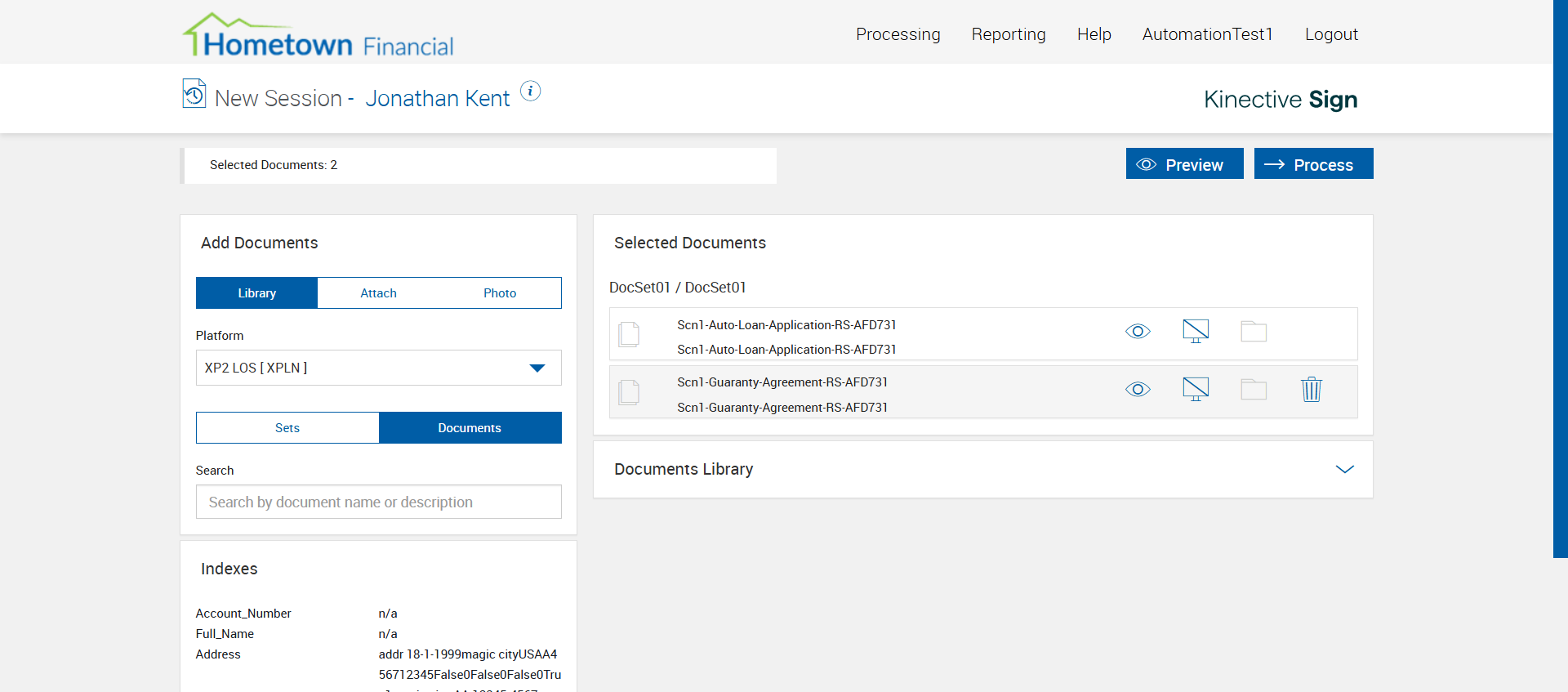Click the folder icon on the Auto-Loan-Application row
Viewport: 1568px width, 692px height.
[x=1254, y=331]
